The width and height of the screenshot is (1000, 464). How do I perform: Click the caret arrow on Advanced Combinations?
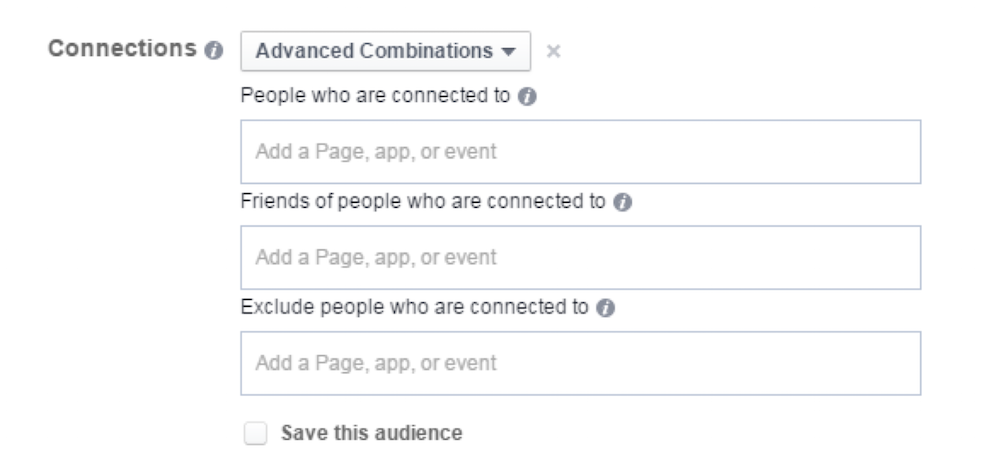pos(508,52)
